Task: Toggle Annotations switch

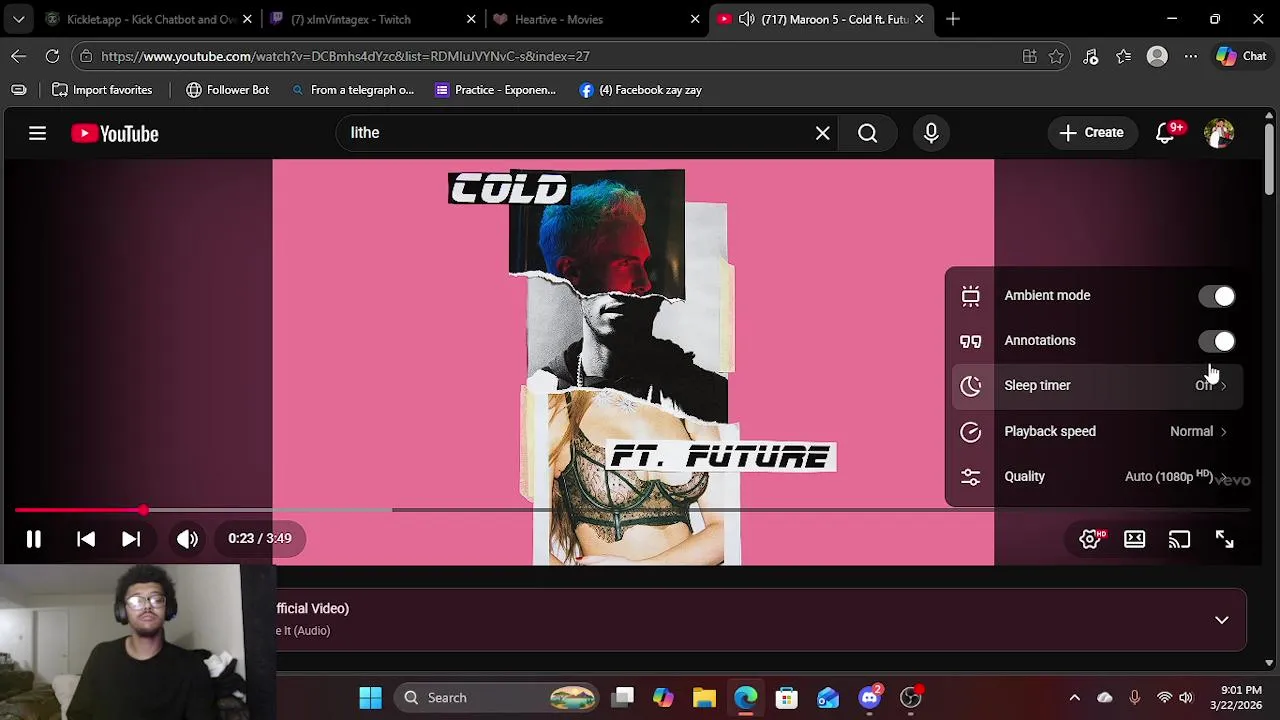Action: pos(1217,341)
